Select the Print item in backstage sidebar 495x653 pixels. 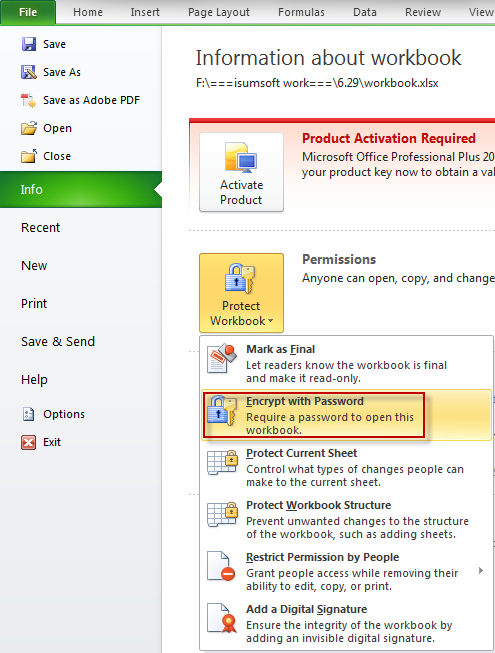[34, 303]
